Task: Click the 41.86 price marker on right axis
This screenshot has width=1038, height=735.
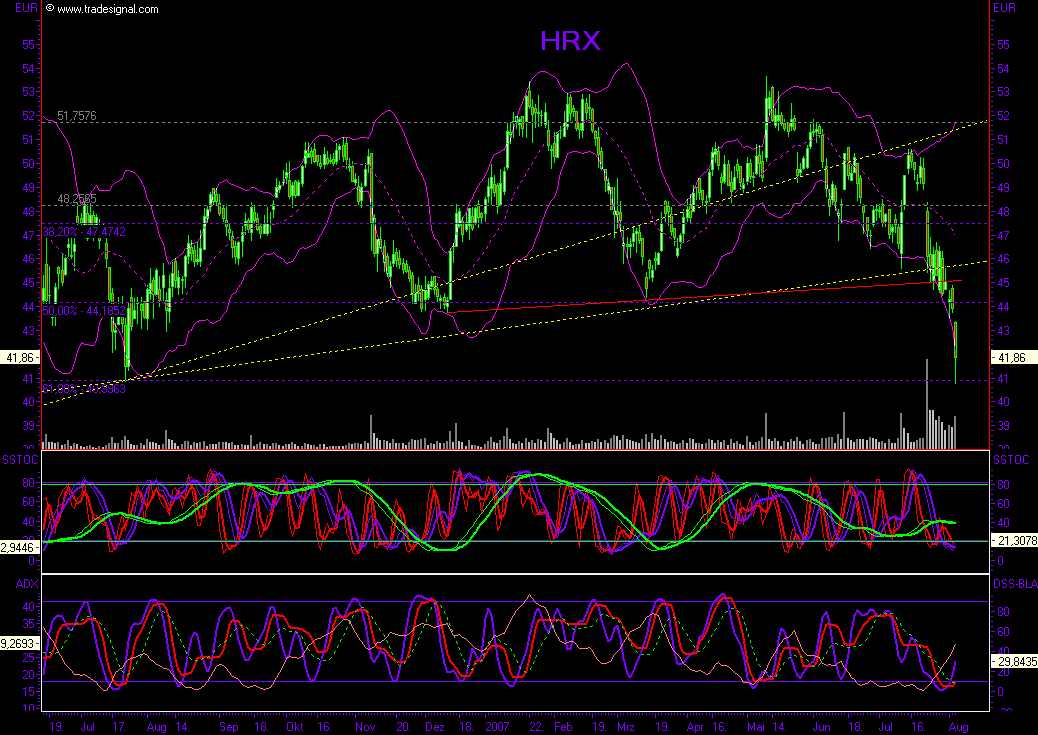Action: click(x=1010, y=355)
